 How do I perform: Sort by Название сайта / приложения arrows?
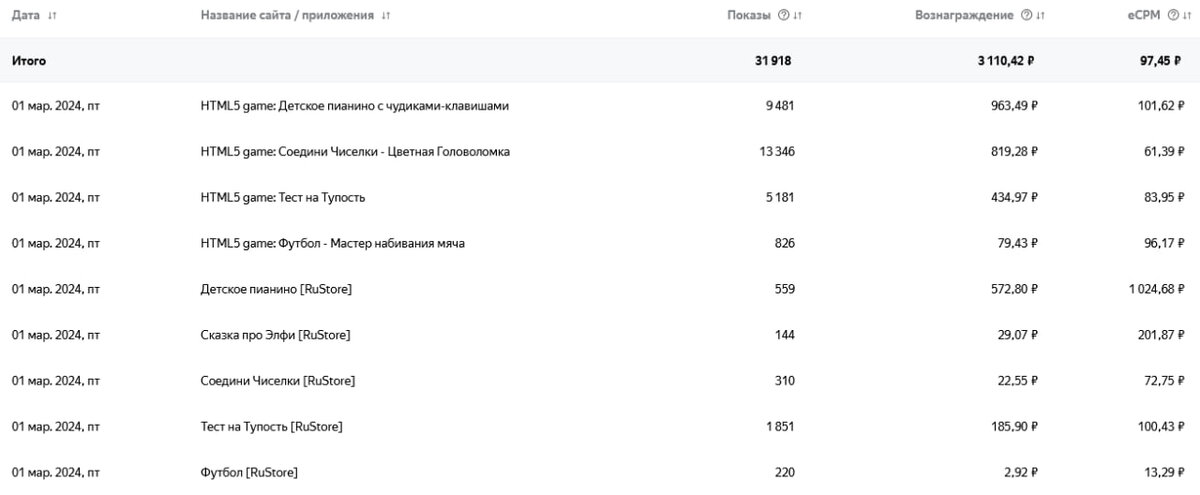tap(386, 15)
